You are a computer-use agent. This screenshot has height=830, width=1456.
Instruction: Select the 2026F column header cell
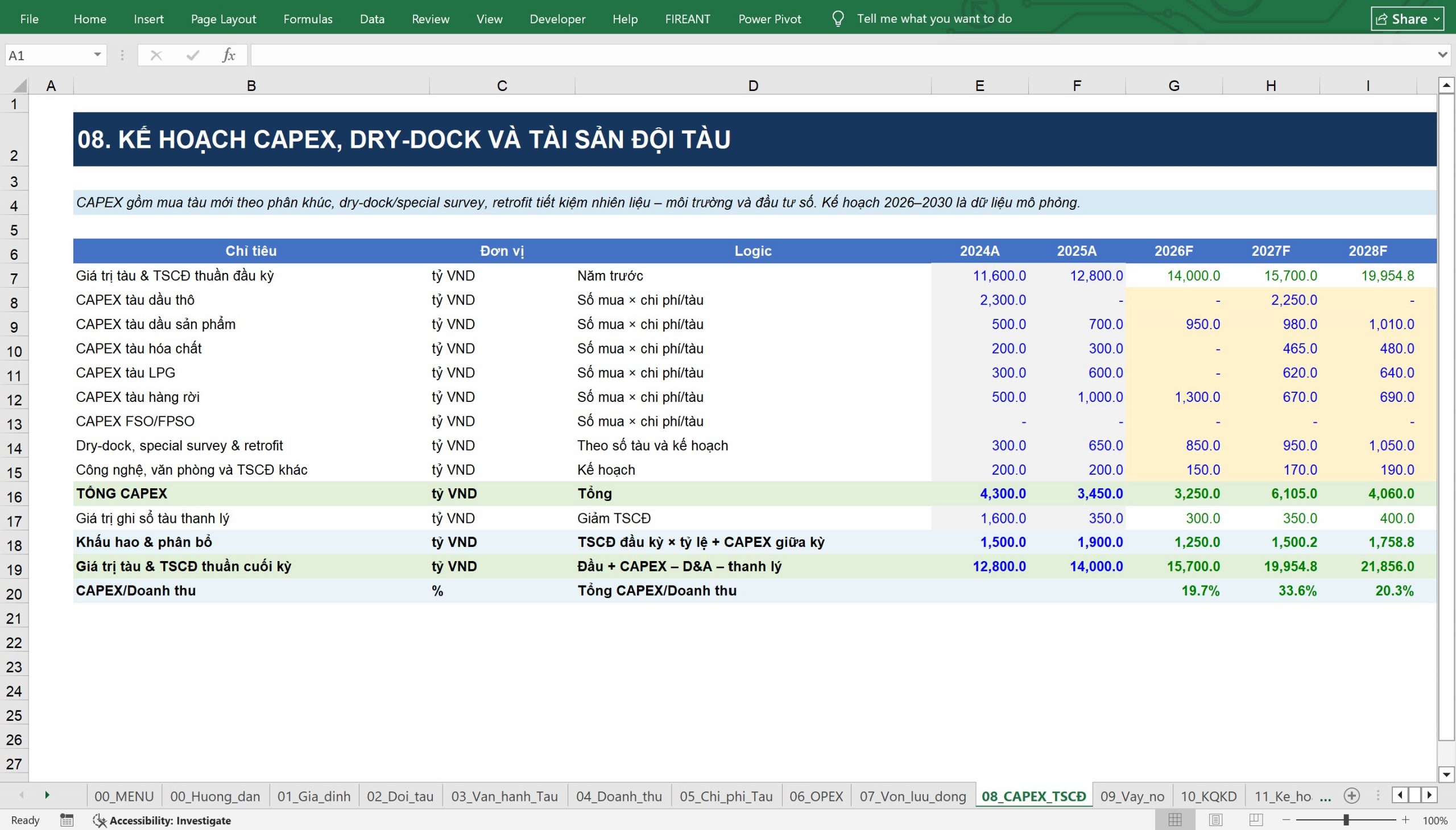[1174, 251]
